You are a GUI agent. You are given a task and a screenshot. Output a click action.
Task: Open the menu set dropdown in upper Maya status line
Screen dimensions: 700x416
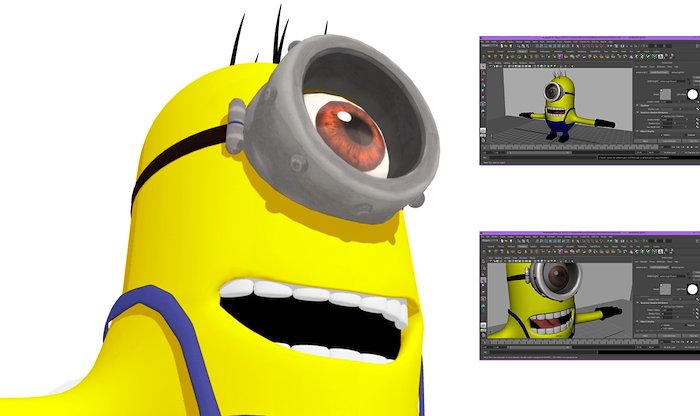click(490, 46)
